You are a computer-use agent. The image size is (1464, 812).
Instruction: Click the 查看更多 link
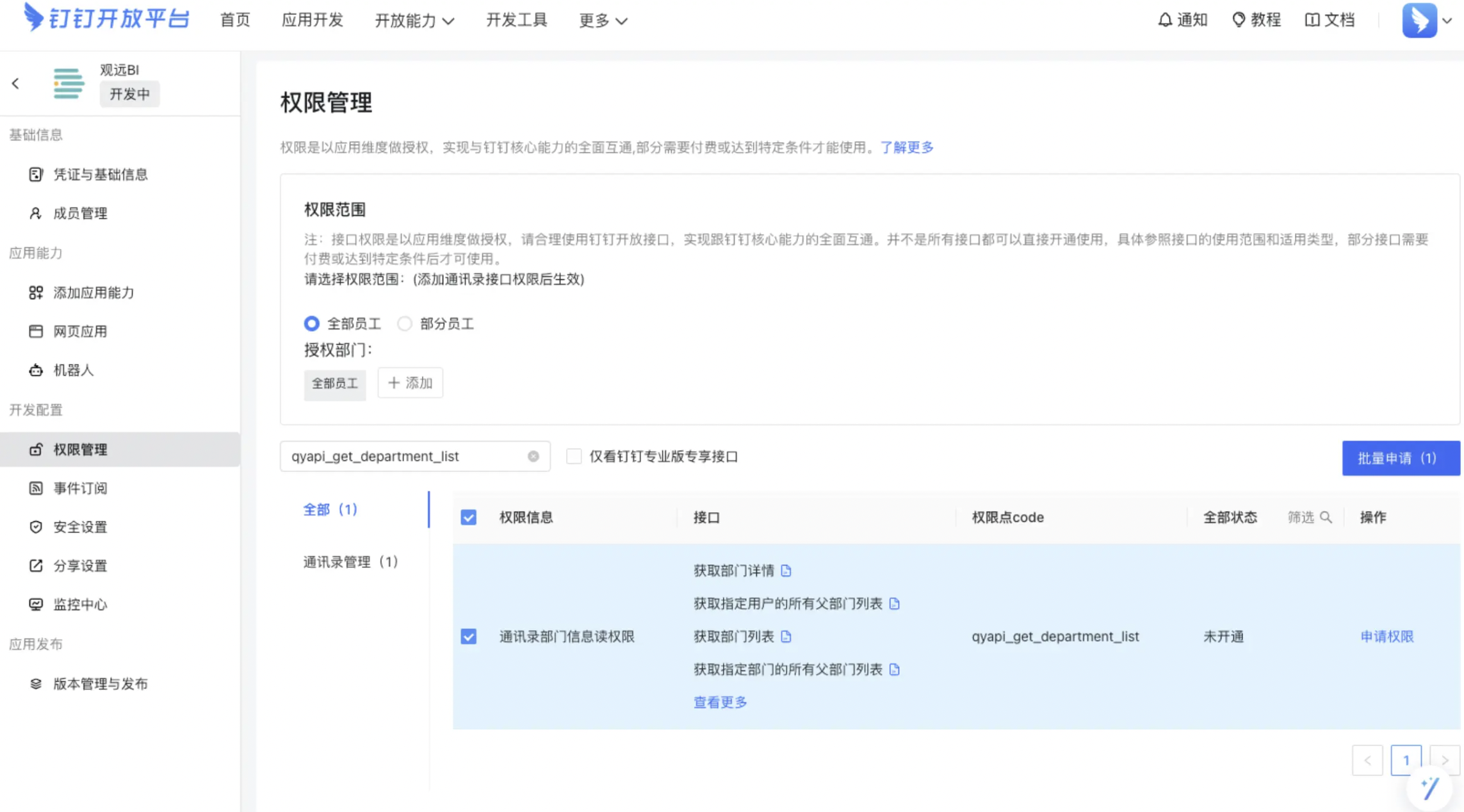(720, 702)
